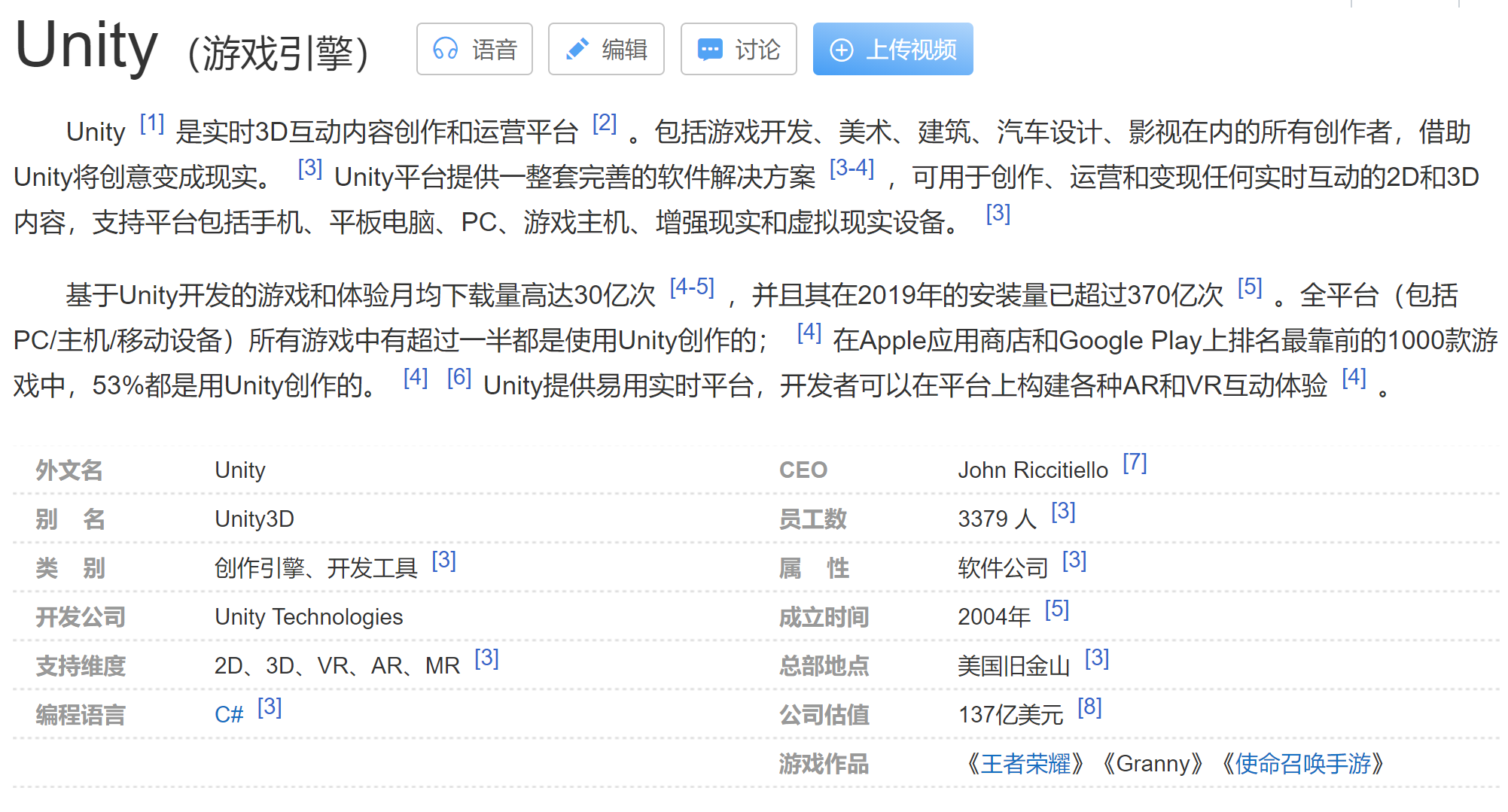Open the 使命召唤手游 game link
Screen dimensions: 1508x812
[1302, 763]
